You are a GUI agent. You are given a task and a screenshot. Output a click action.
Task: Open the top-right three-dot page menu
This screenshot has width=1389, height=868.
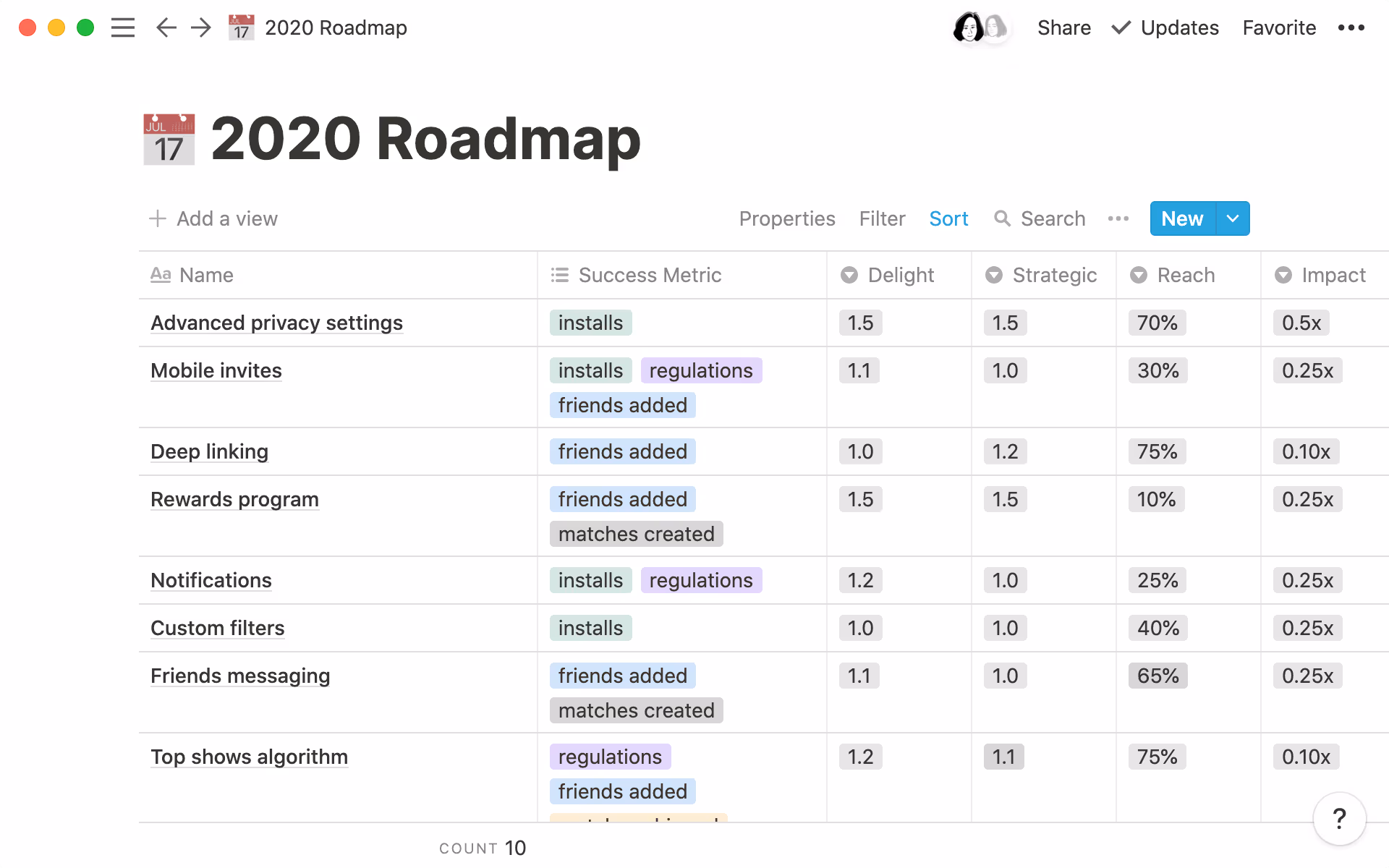[1351, 27]
